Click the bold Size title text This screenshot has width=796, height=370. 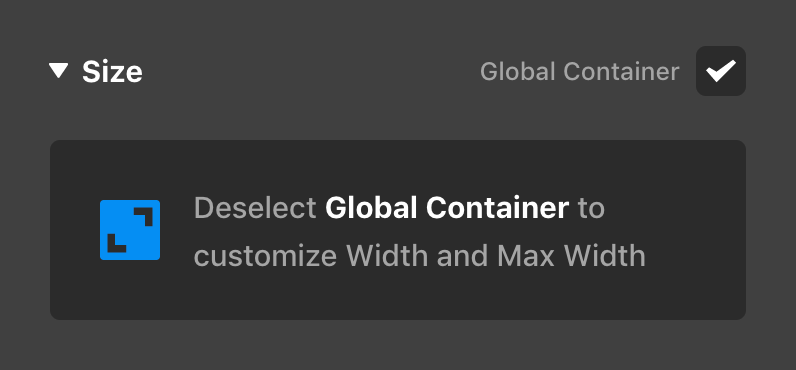[112, 72]
